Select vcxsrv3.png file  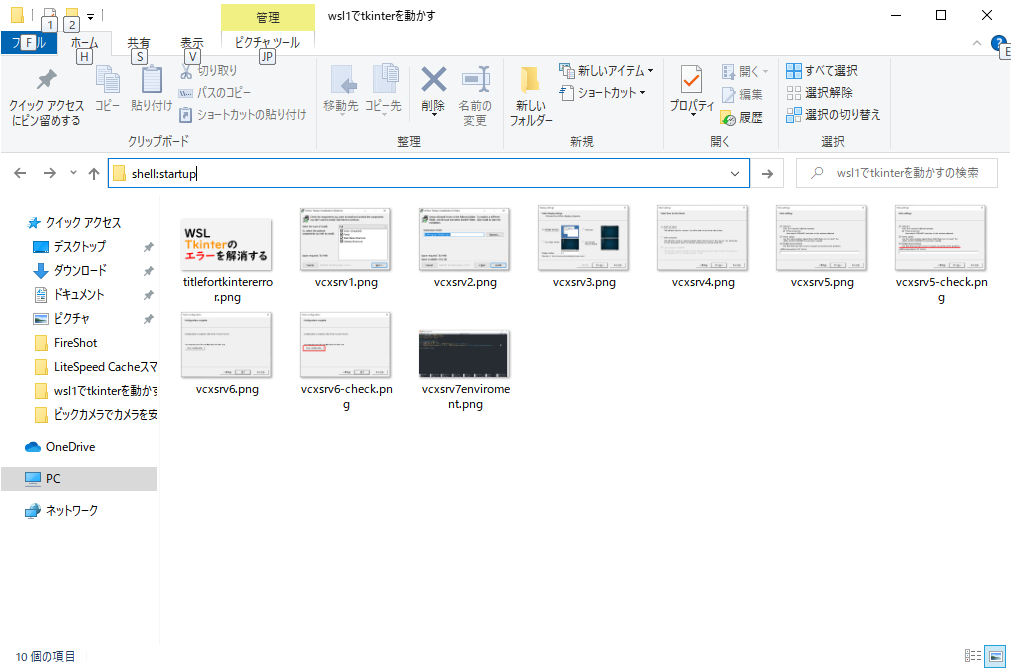584,248
